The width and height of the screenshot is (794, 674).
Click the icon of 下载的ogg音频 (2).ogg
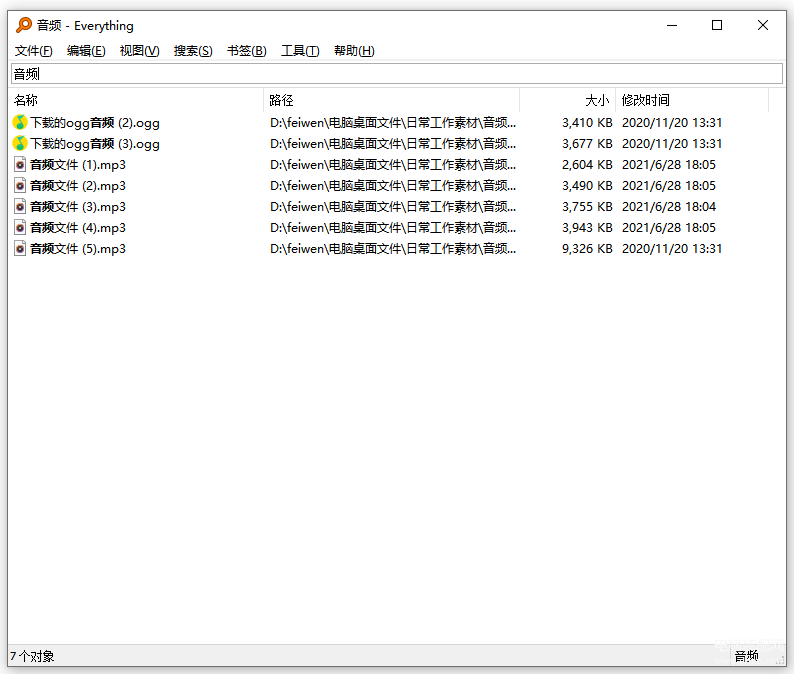[20, 123]
